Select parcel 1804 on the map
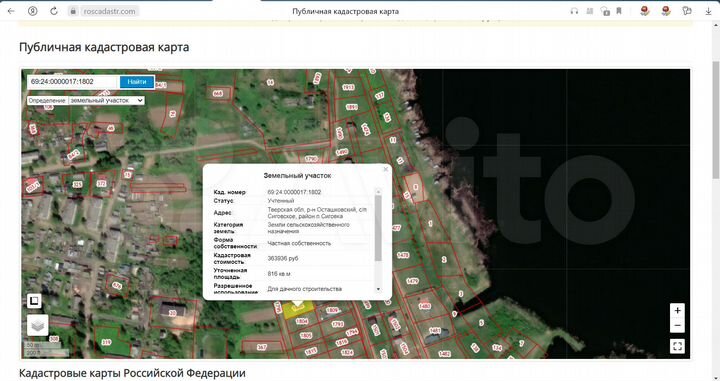 (302, 322)
